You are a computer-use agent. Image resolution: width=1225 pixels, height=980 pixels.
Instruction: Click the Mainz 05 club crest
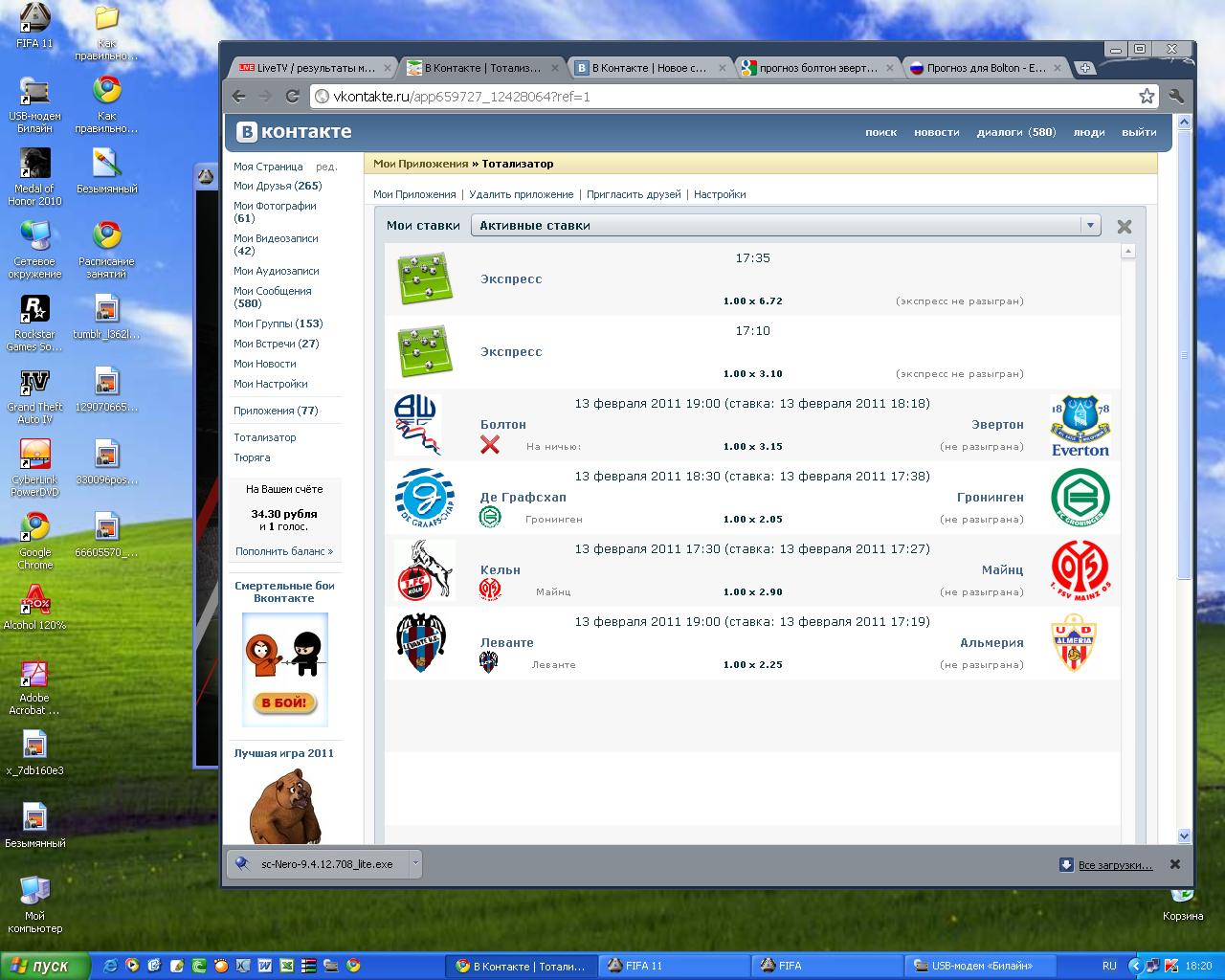(x=1080, y=570)
